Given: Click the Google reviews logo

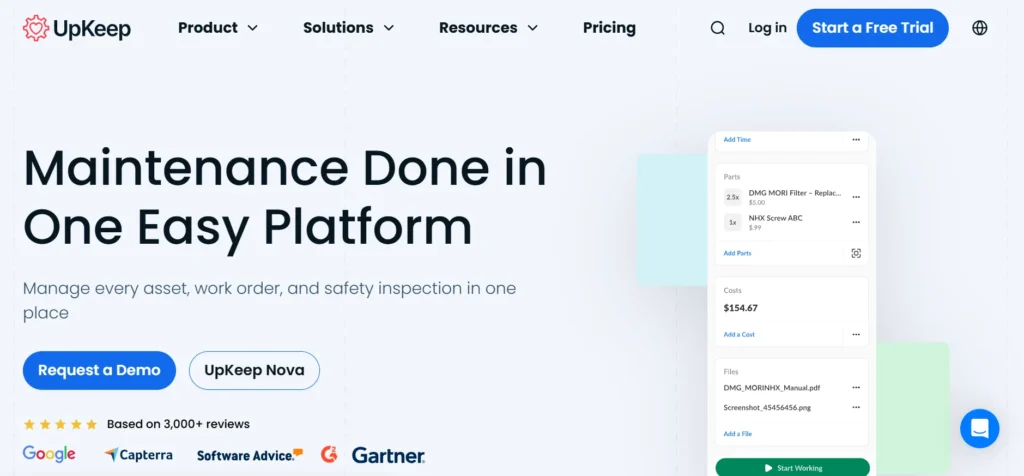Looking at the screenshot, I should tap(49, 454).
